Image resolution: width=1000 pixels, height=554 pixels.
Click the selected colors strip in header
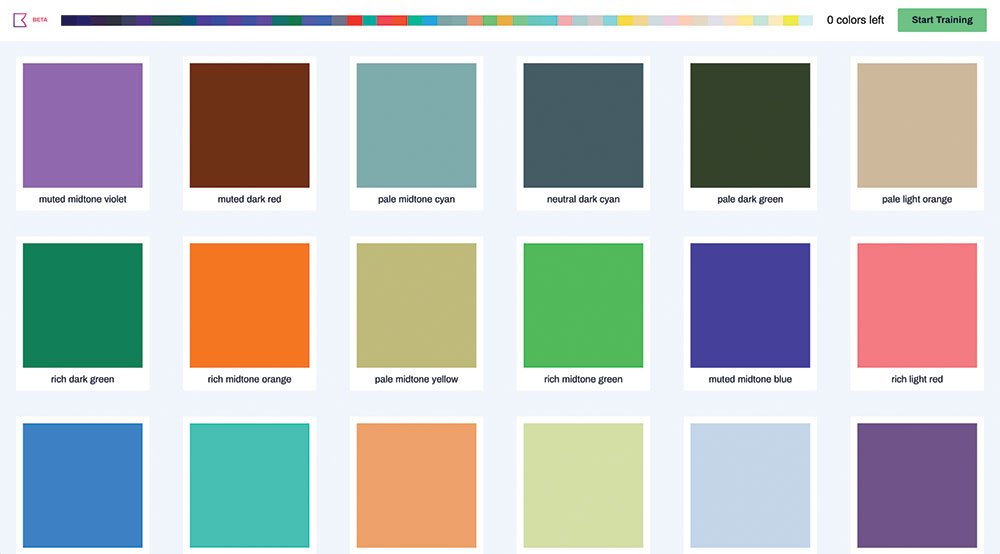click(437, 20)
